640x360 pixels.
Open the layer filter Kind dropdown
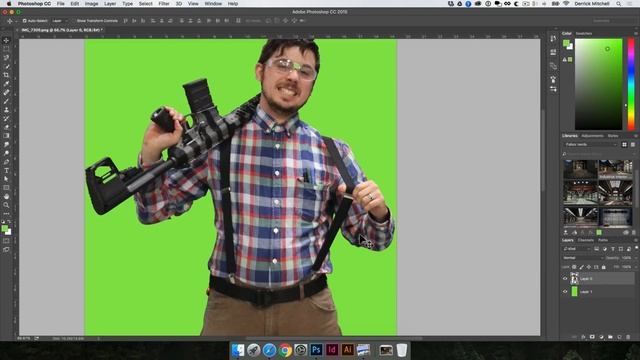(x=577, y=249)
